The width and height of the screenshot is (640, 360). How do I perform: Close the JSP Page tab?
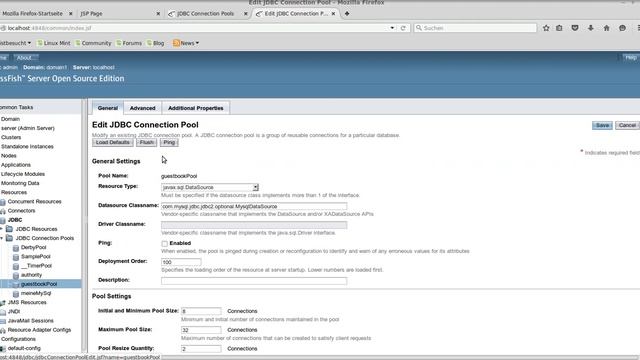[x=158, y=13]
